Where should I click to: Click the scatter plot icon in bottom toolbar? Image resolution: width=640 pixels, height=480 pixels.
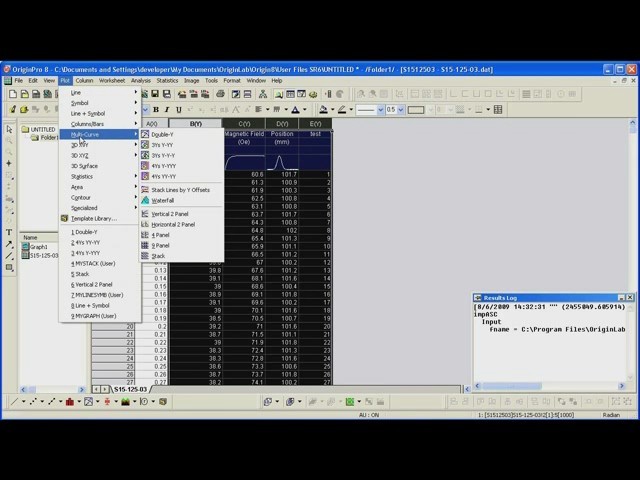point(33,402)
